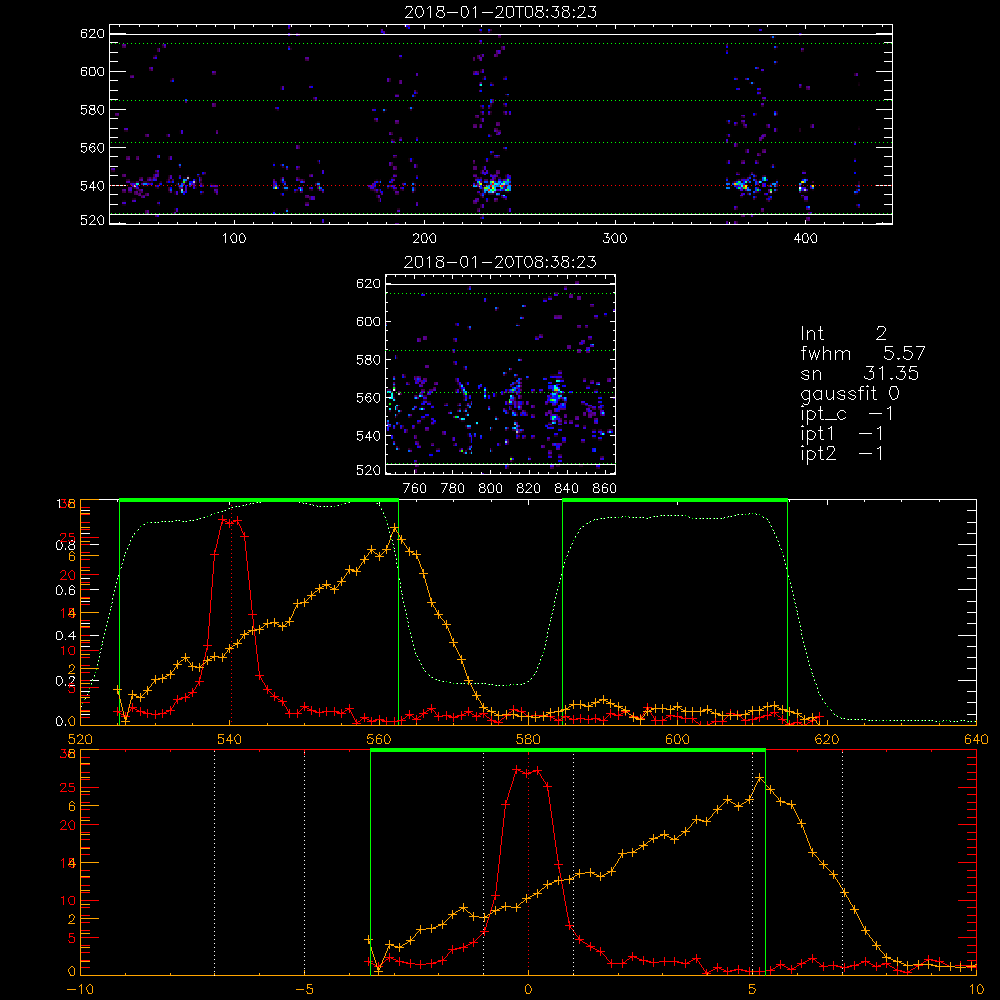Screen dimensions: 1000x1000
Task: Click x-axis label 560 of profile plot
Action: pos(379,740)
